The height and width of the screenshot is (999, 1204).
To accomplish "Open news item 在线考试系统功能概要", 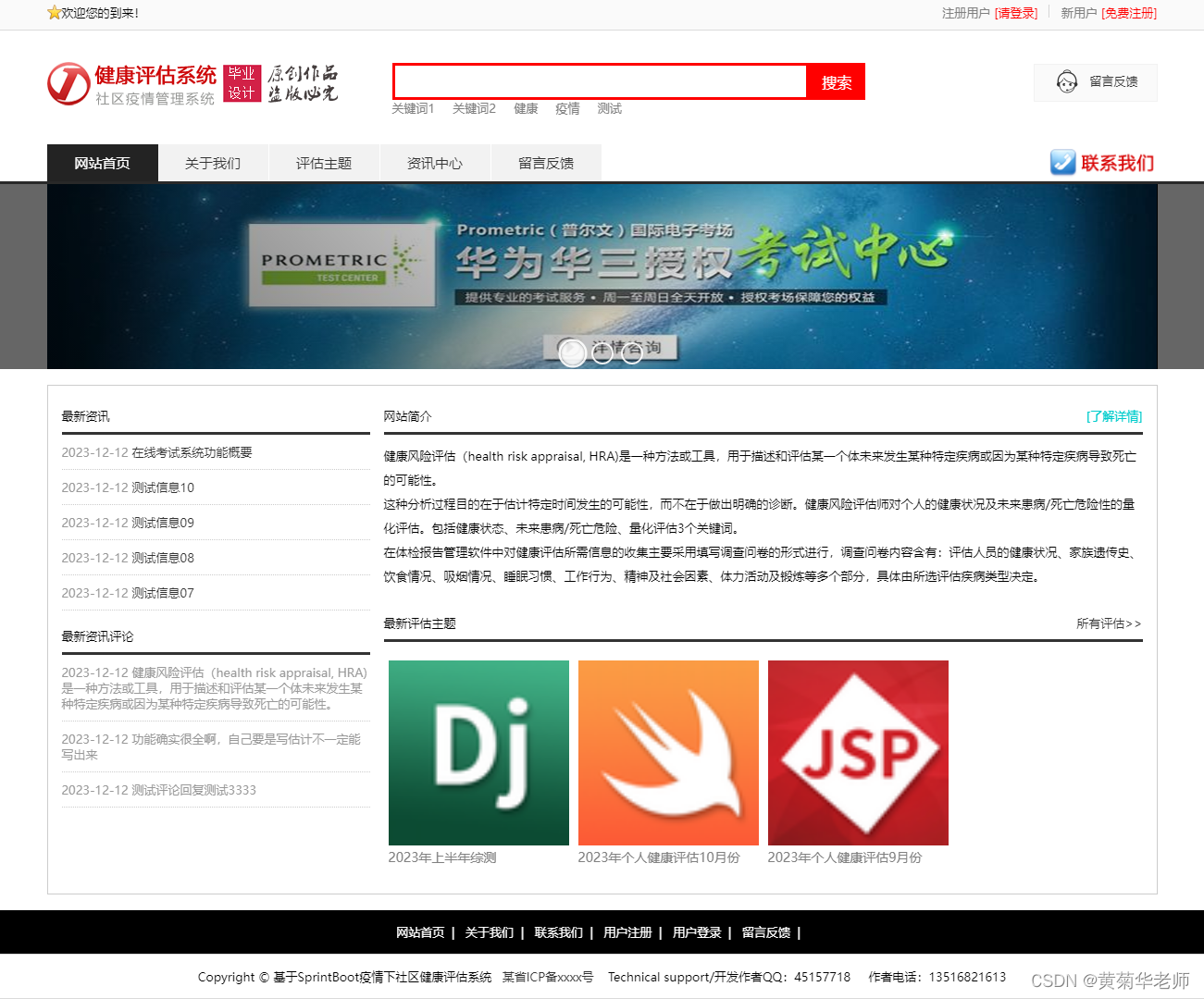I will click(192, 452).
